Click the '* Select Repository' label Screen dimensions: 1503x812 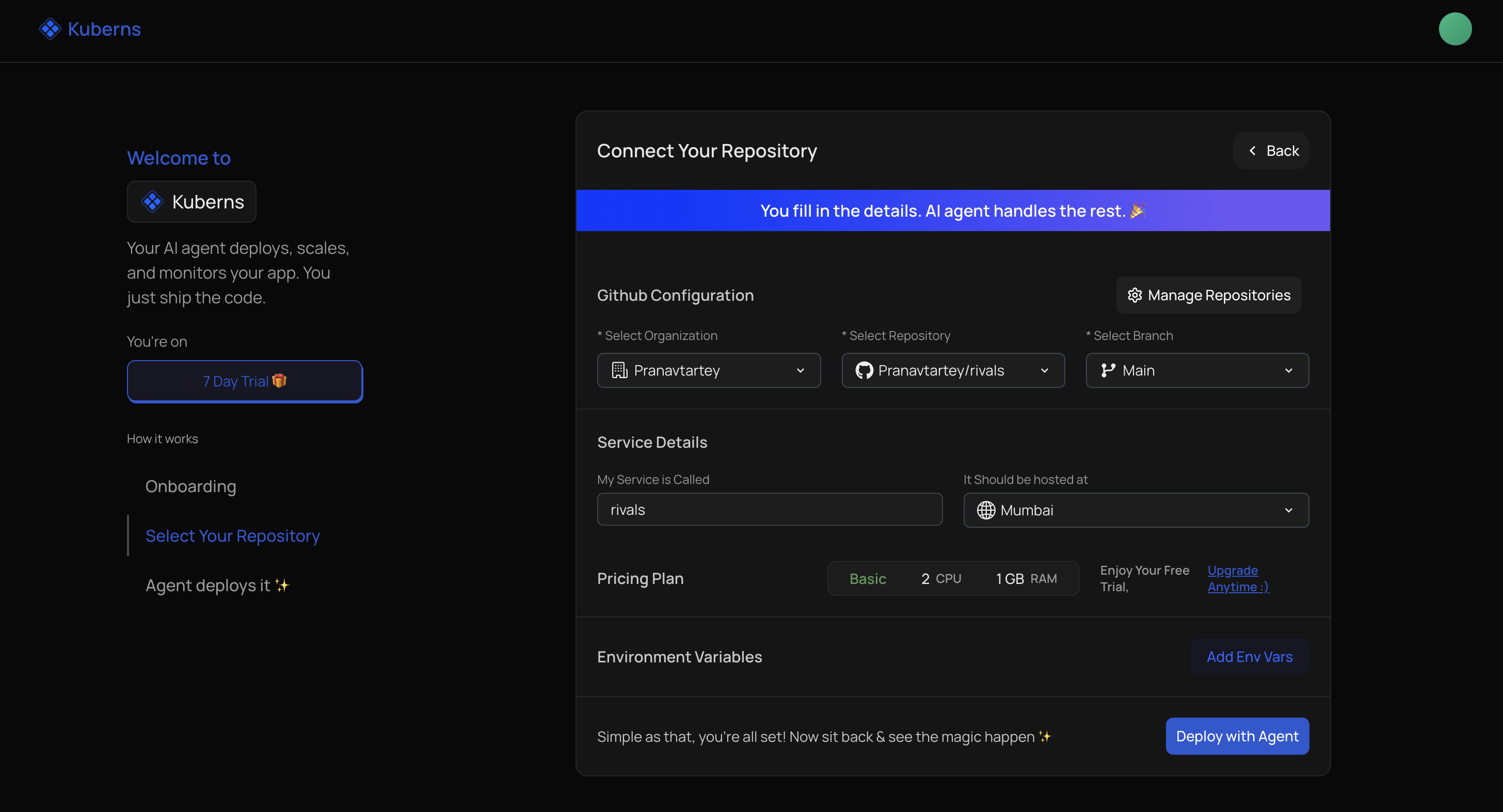[896, 335]
